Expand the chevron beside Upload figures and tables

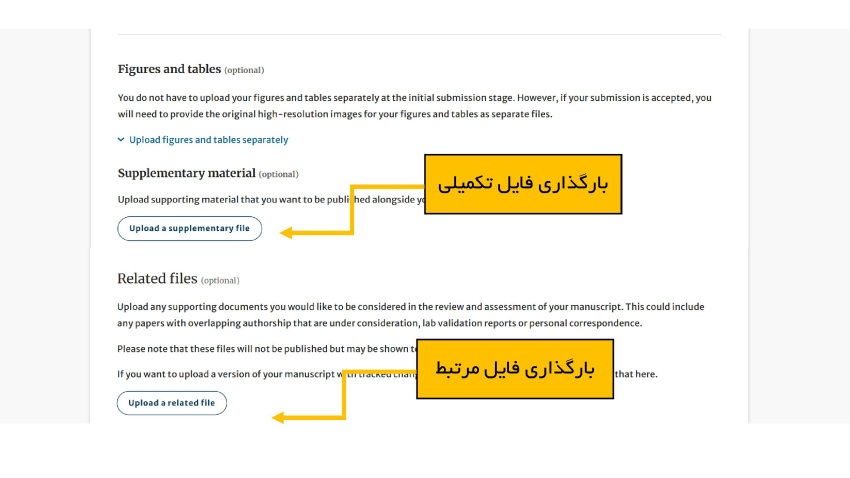point(121,140)
